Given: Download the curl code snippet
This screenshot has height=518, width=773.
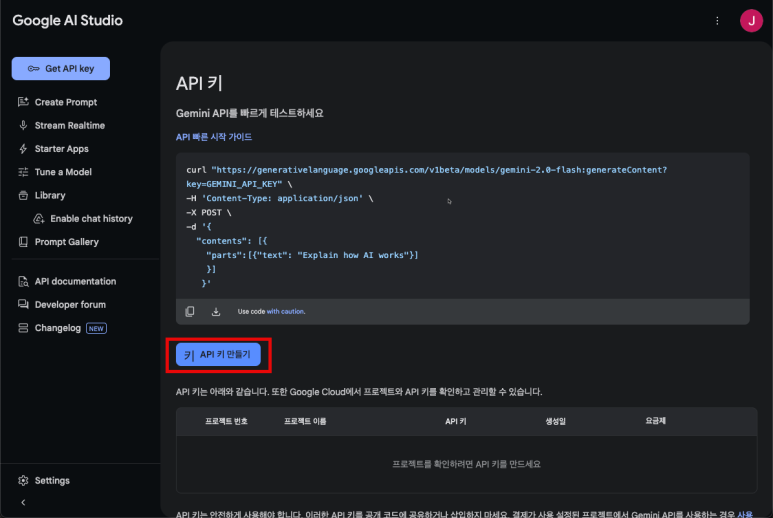Looking at the screenshot, I should (216, 311).
